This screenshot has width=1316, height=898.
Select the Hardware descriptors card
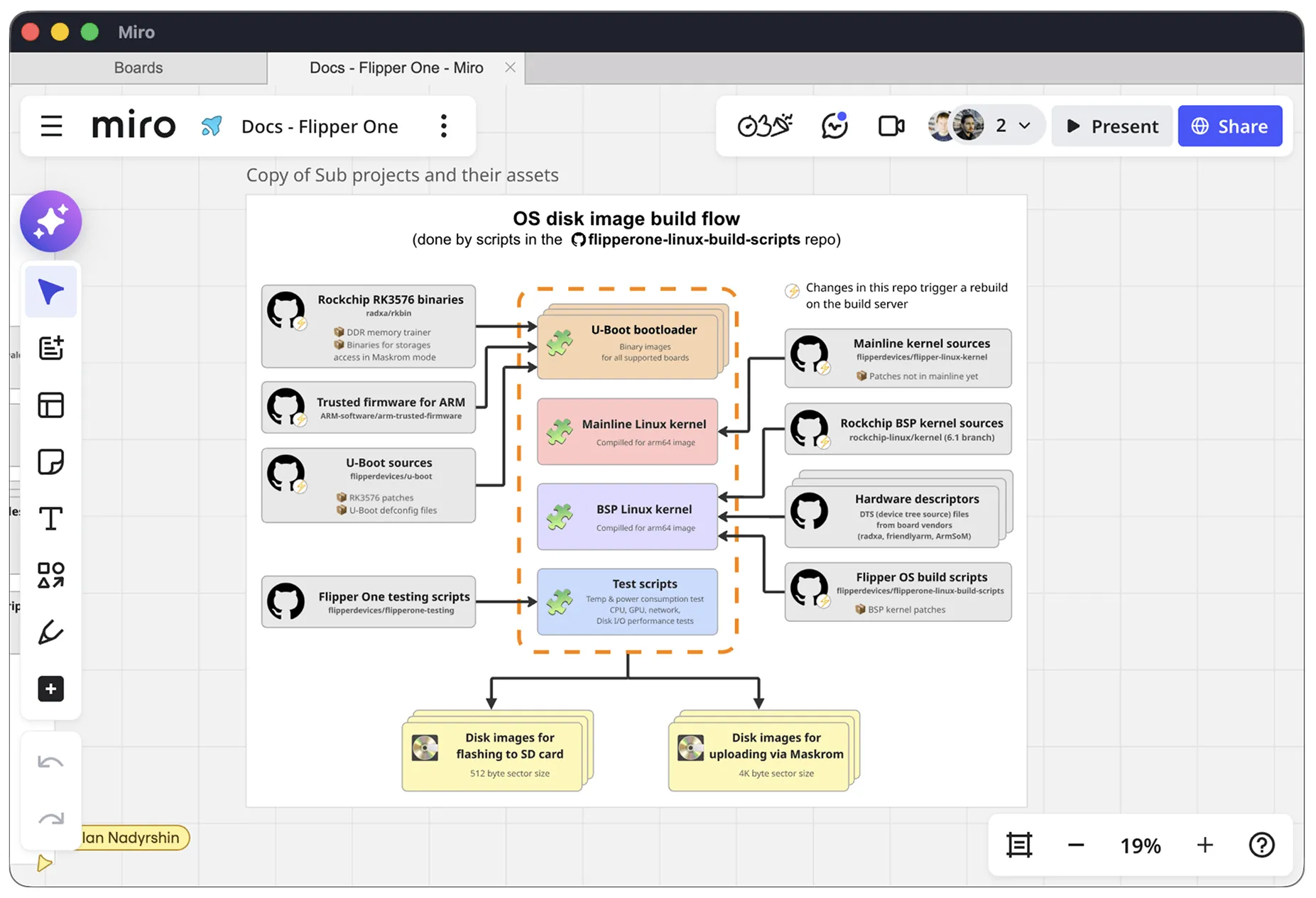coord(893,515)
